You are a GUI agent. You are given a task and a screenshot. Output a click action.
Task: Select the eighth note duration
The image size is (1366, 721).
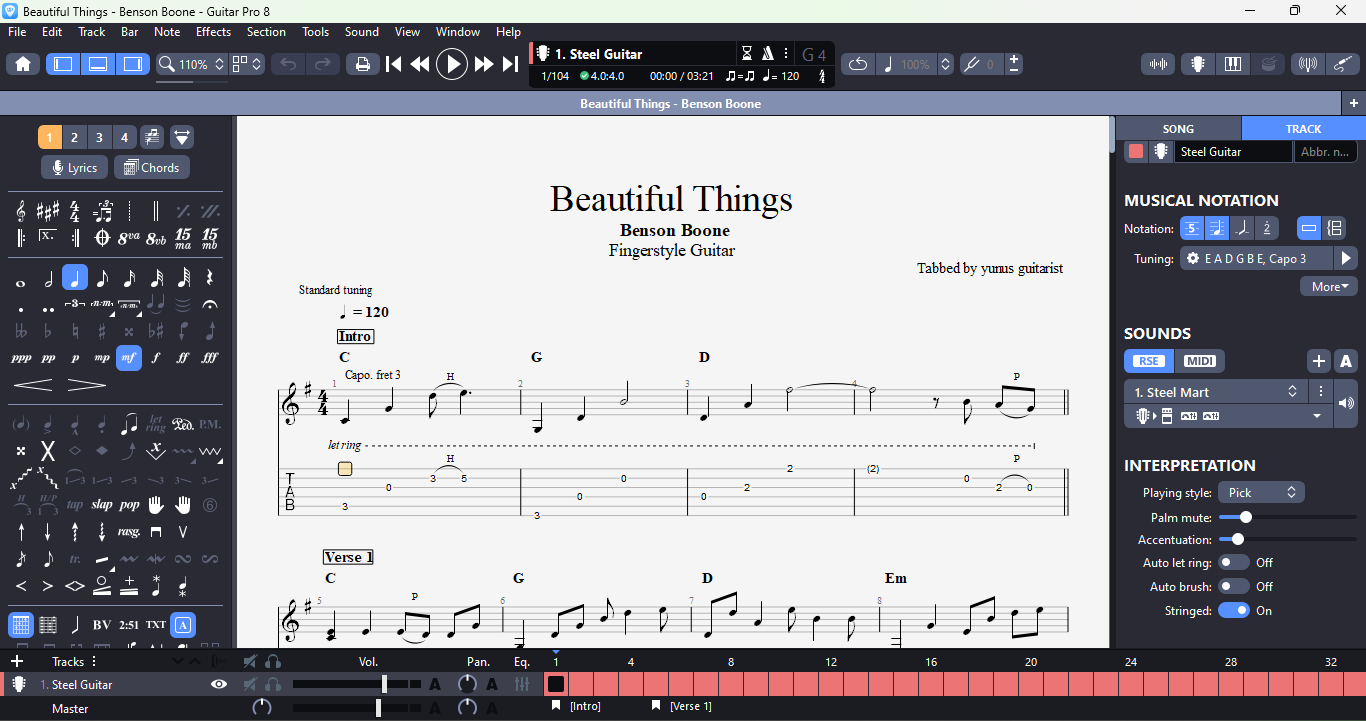102,278
